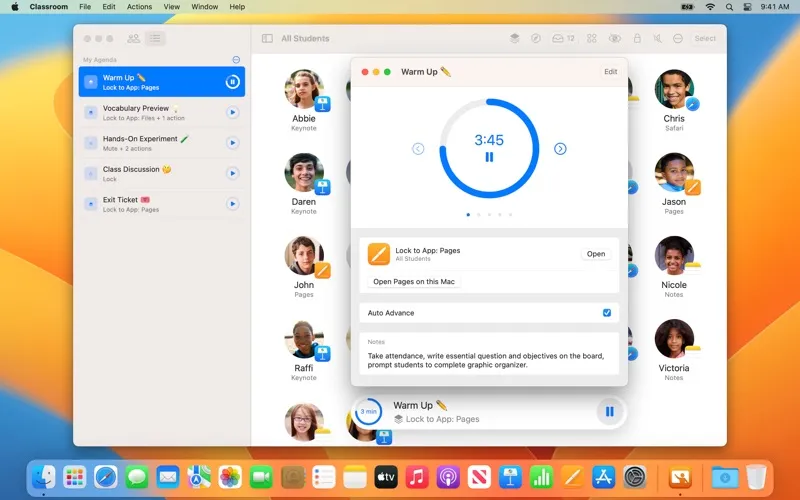Open the Apple menu

[x=15, y=7]
